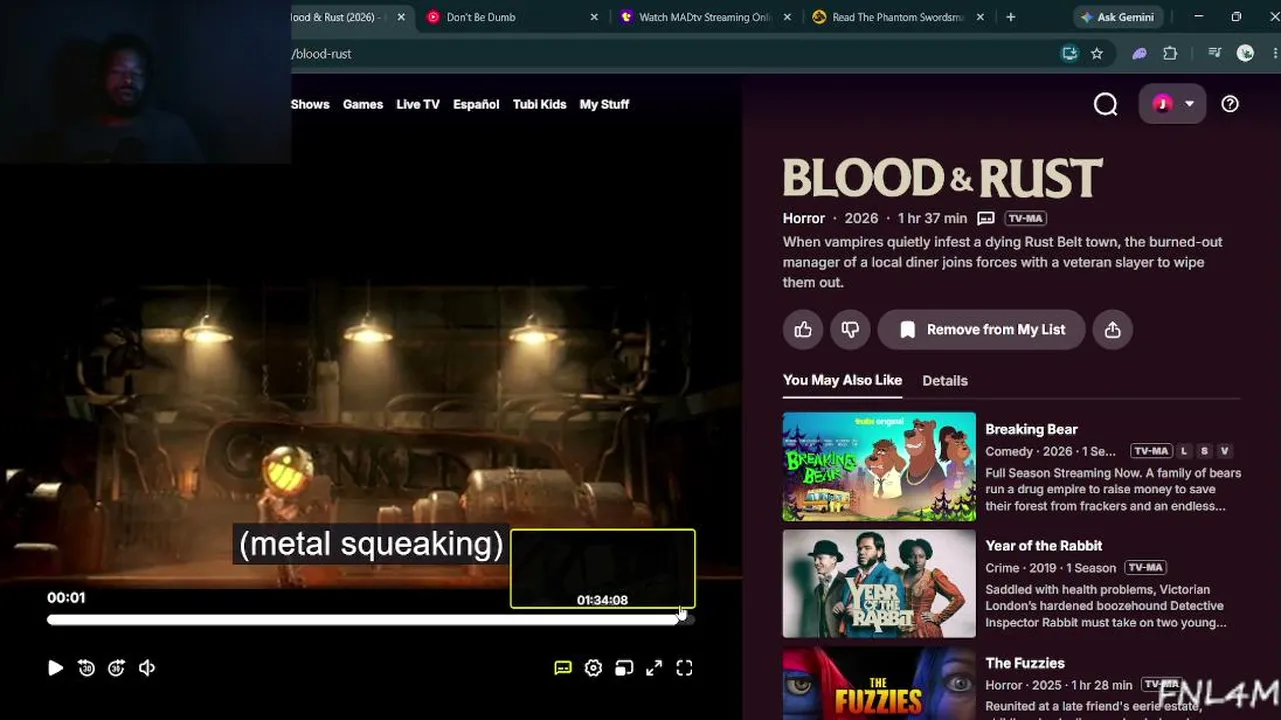Open the Year of the Rabbit title link
This screenshot has height=720, width=1281.
click(1044, 546)
